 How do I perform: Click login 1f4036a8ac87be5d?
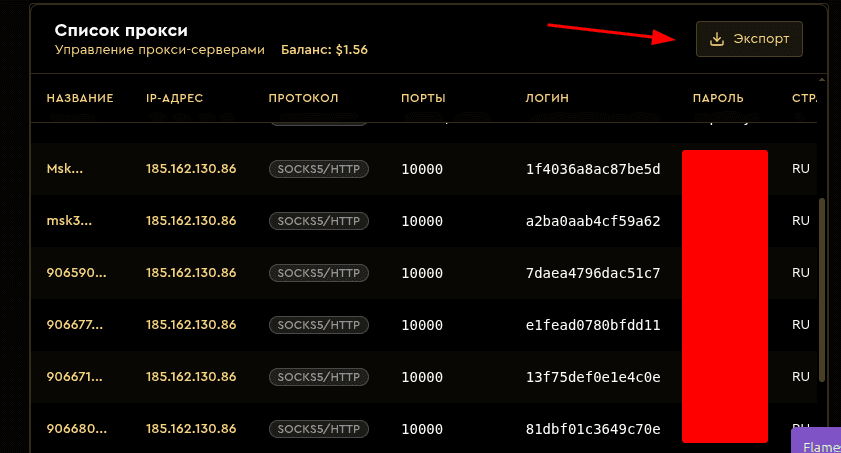(593, 169)
